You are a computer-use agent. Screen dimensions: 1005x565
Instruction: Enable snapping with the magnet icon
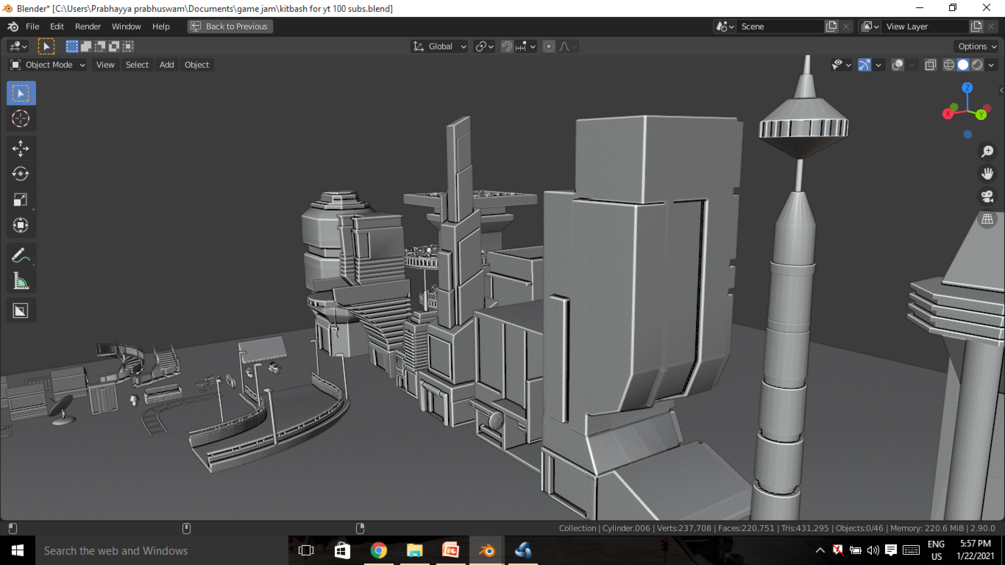(x=507, y=47)
